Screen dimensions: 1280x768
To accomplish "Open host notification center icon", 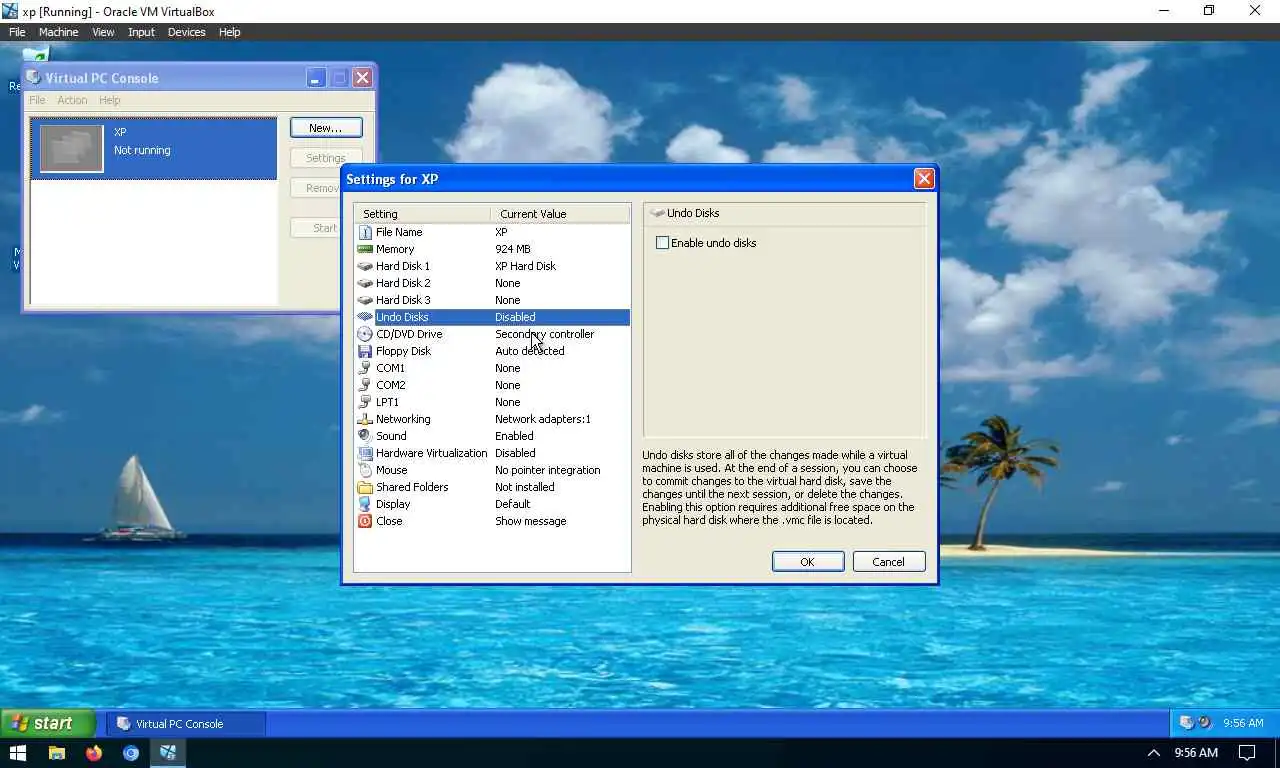I will pos(1247,753).
